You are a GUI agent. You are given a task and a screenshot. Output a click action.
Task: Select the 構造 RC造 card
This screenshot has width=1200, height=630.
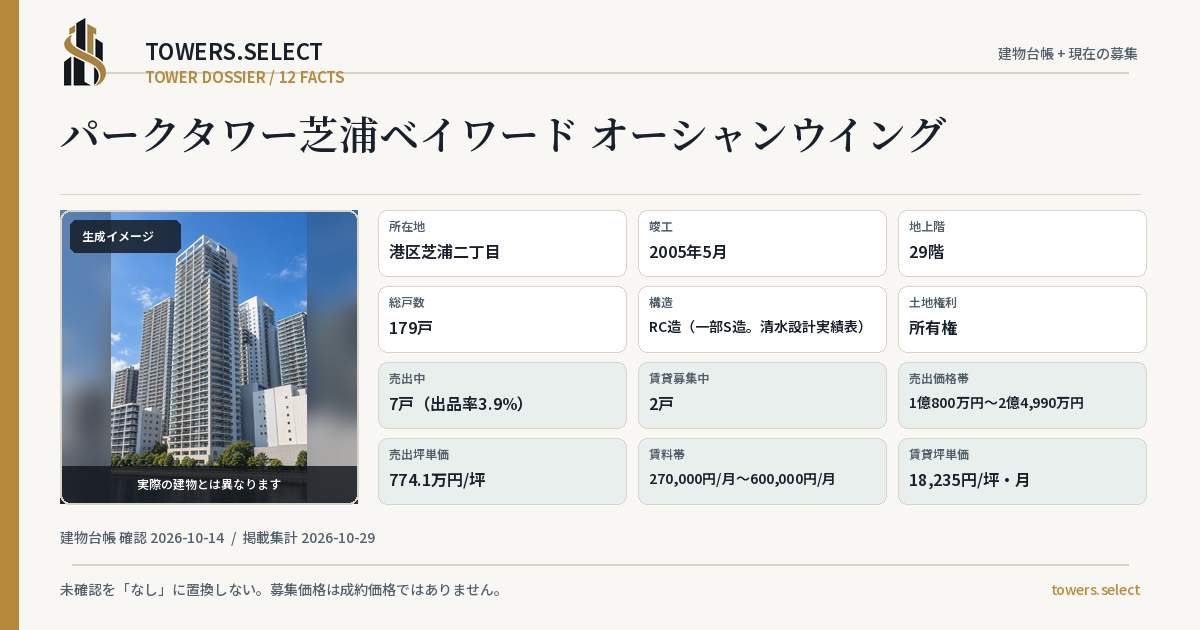[762, 319]
